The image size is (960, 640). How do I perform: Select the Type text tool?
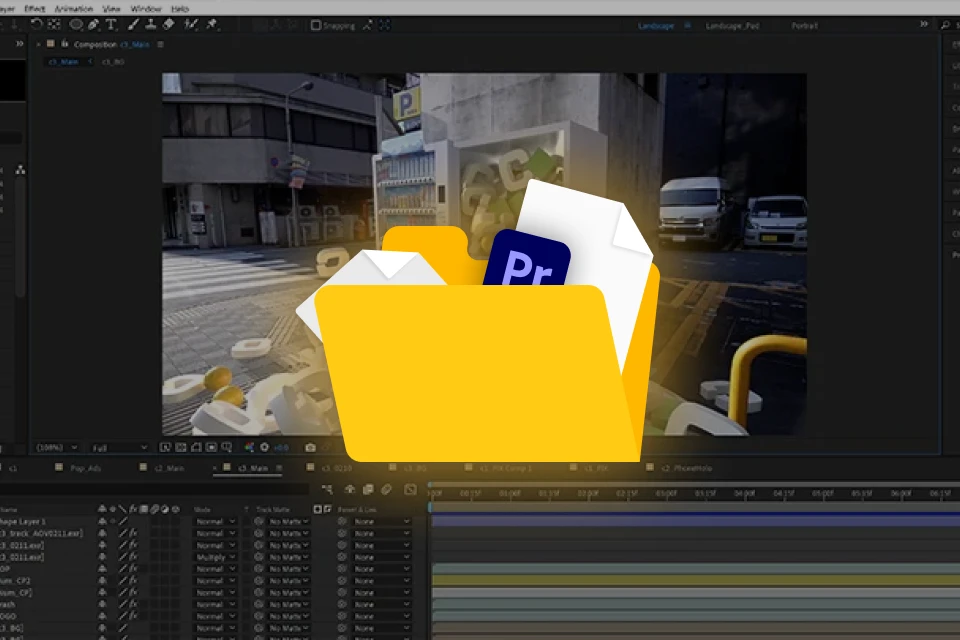(111, 24)
